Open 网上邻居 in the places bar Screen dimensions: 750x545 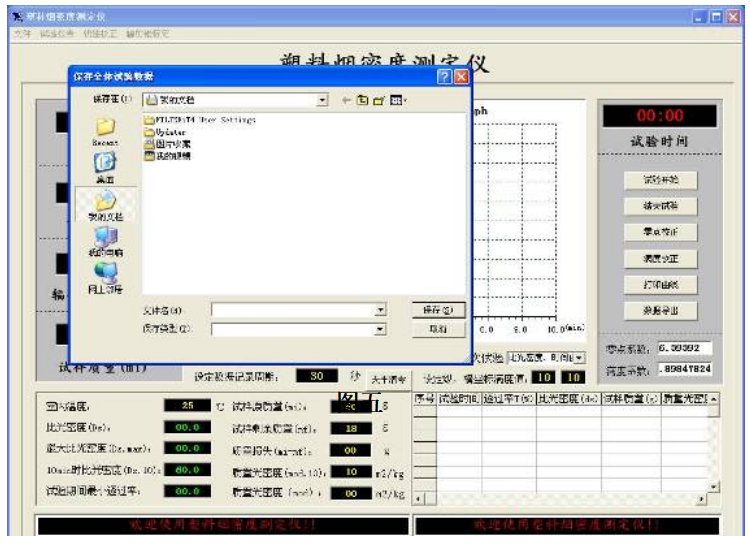pos(105,277)
